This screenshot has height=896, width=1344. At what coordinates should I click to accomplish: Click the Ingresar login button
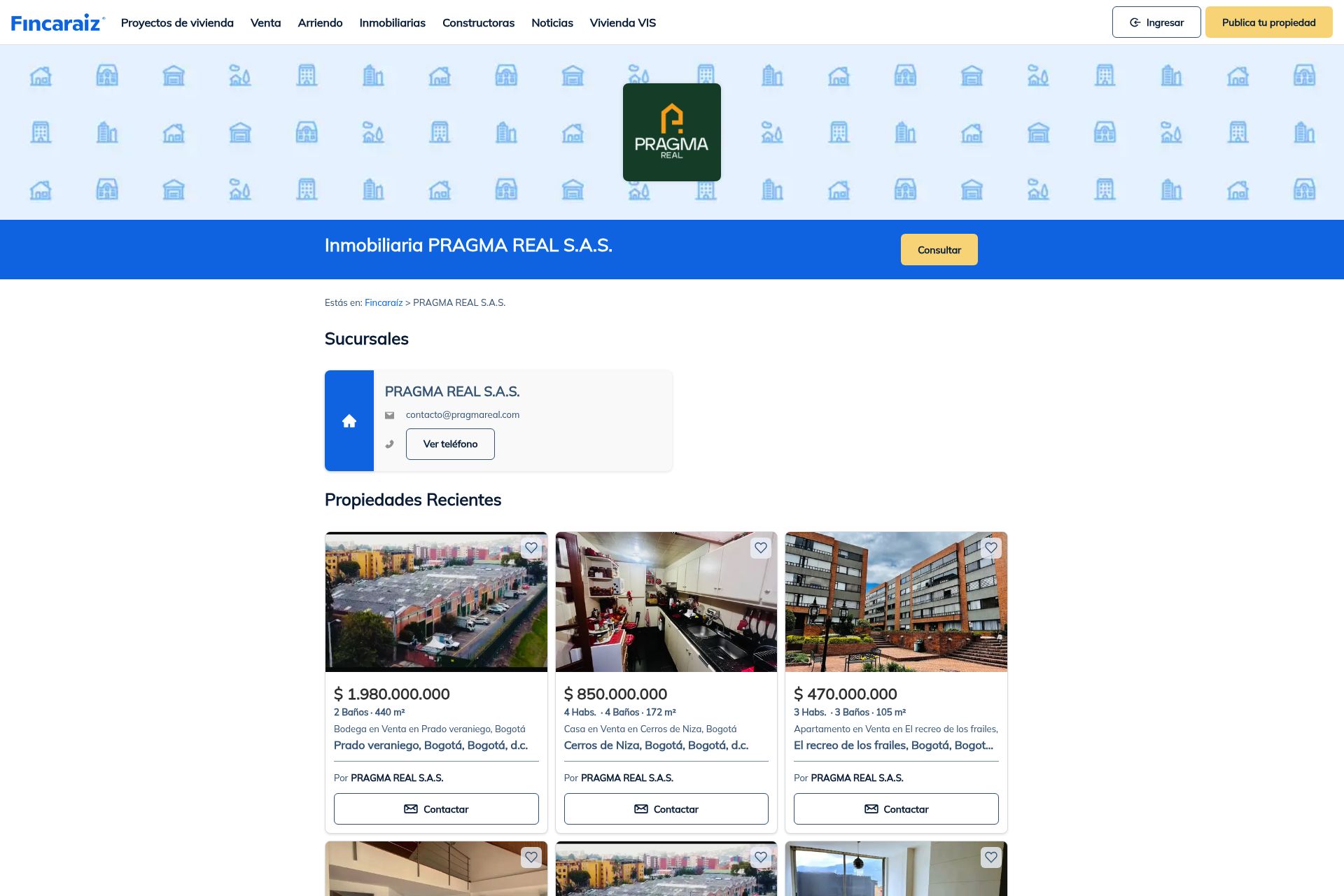point(1156,22)
